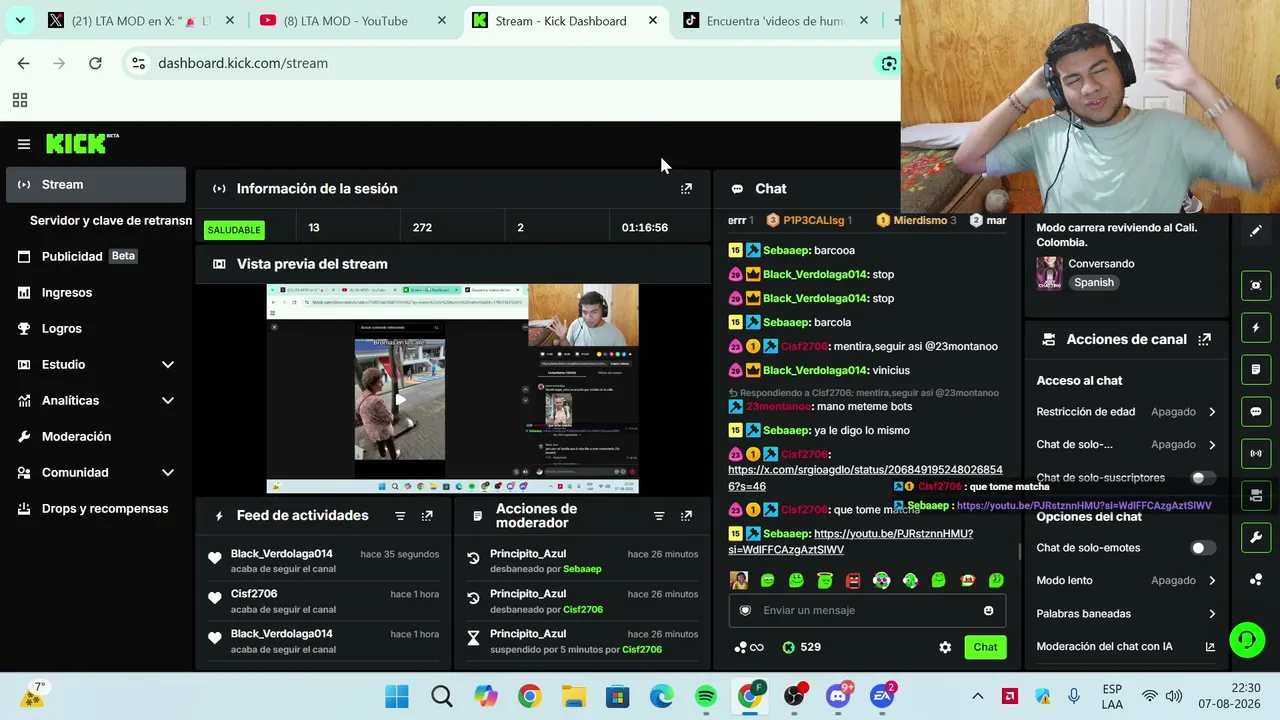This screenshot has width=1280, height=720.
Task: Expand the Comunidad sidebar section
Action: 168,473
